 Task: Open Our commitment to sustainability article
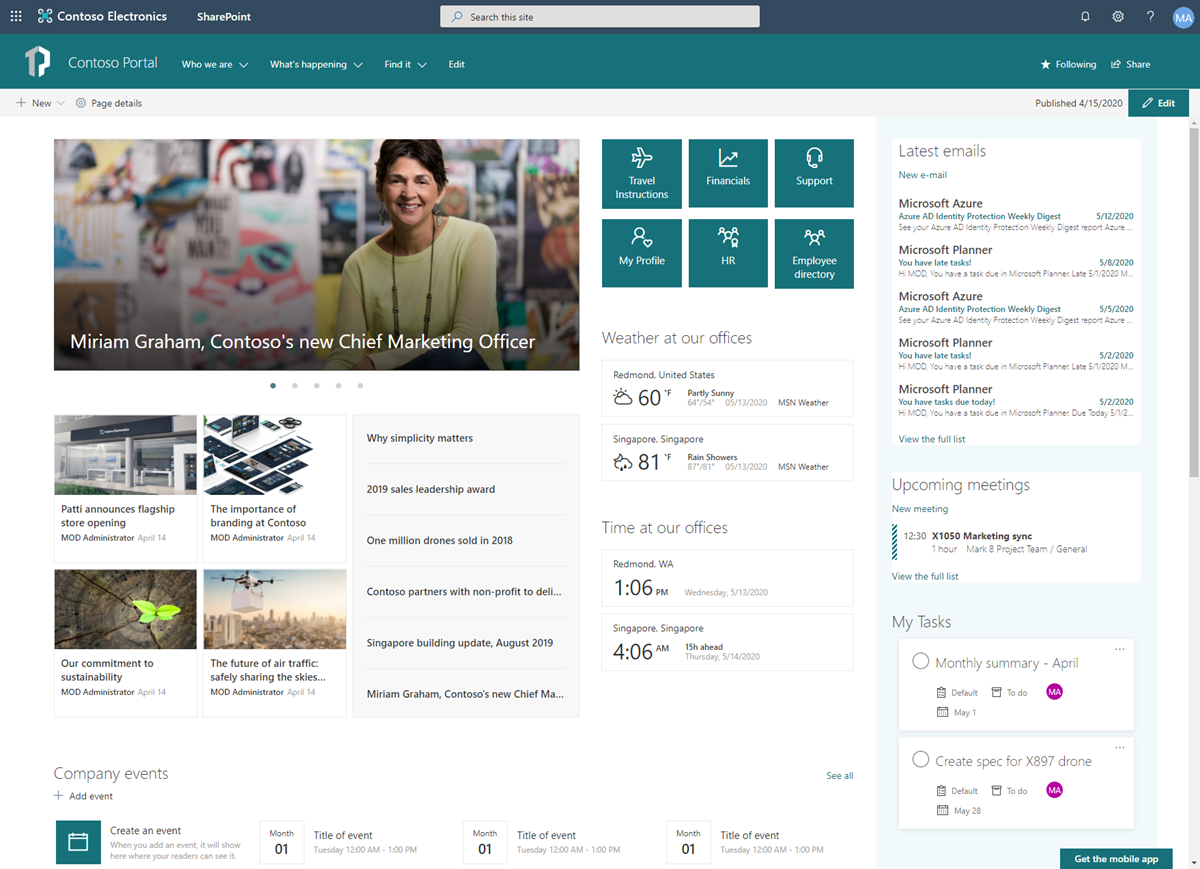(126, 643)
